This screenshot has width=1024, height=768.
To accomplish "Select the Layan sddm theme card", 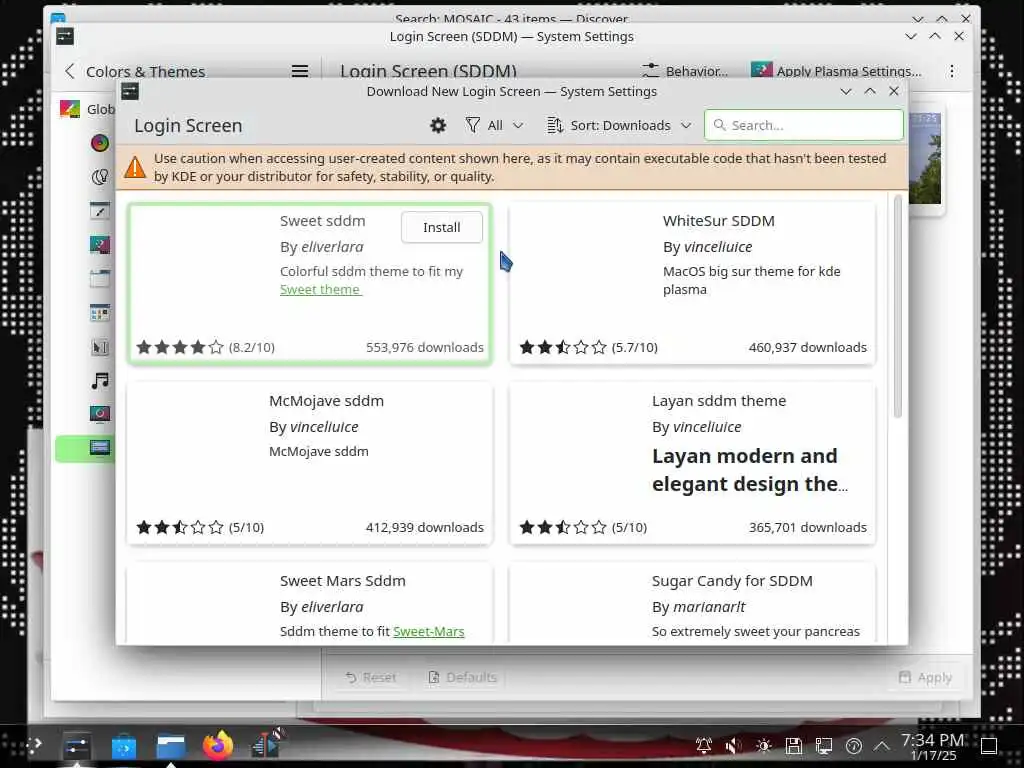I will [x=692, y=463].
